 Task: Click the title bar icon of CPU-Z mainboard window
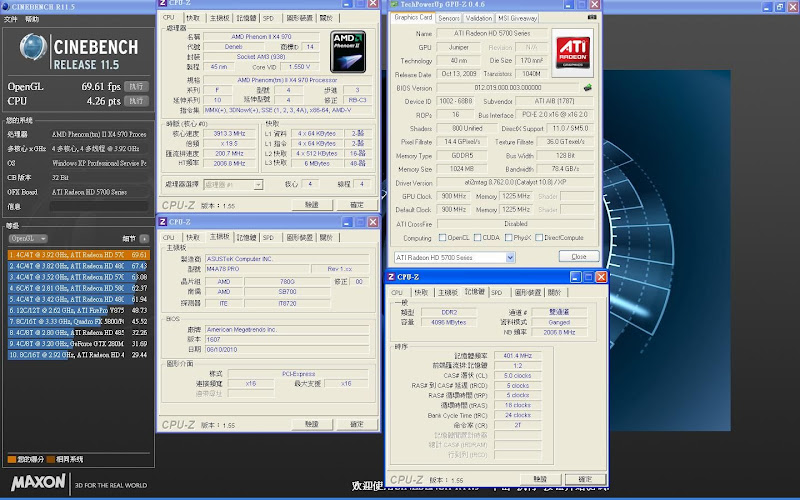(x=163, y=221)
